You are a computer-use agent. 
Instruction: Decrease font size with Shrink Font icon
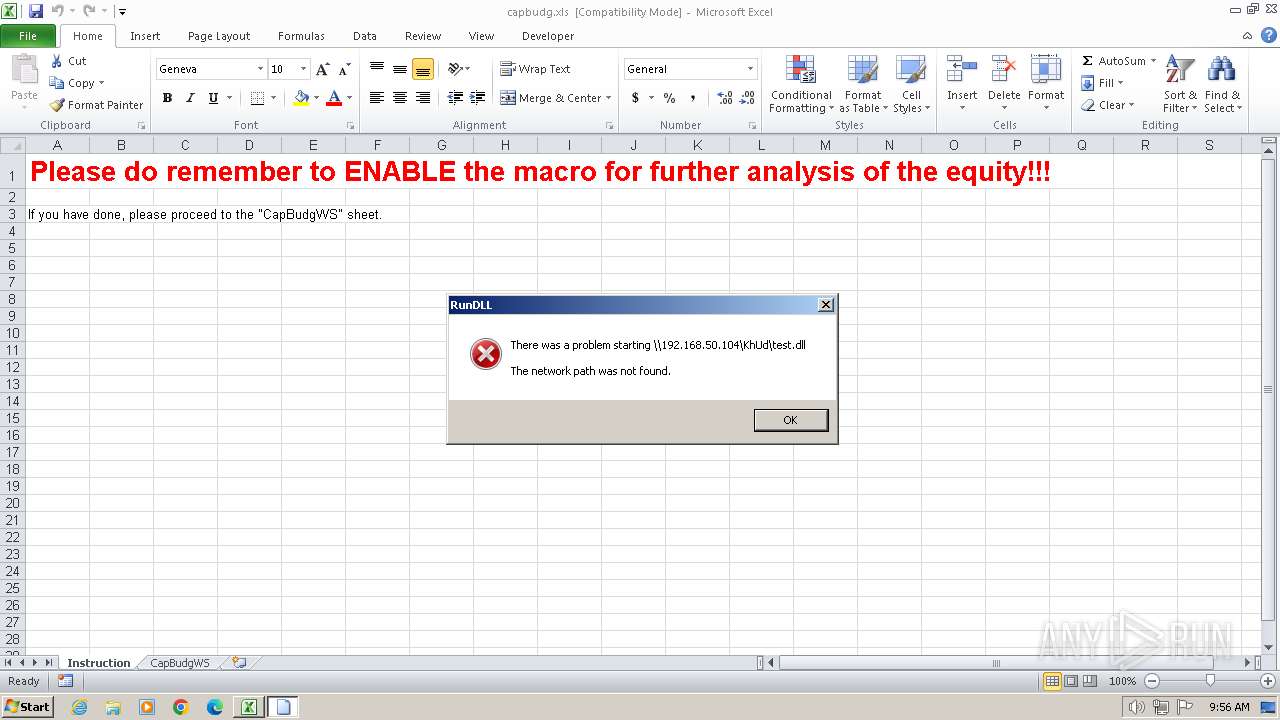344,69
